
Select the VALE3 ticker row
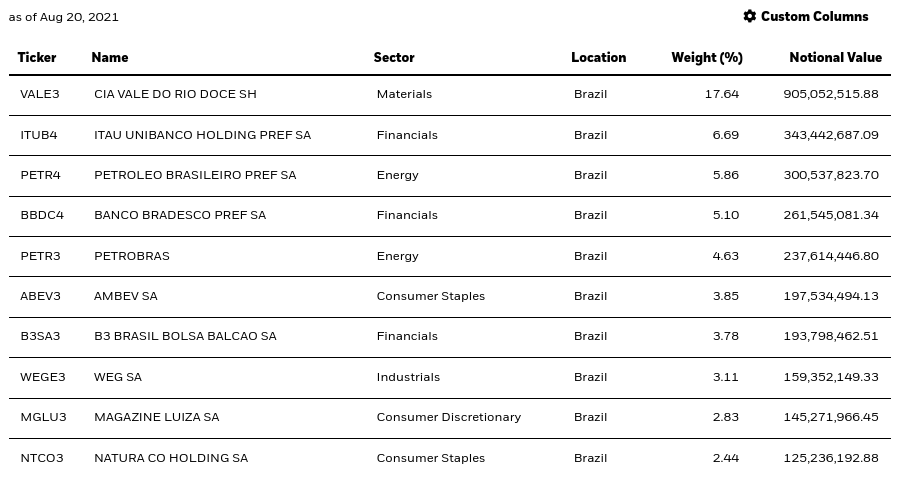(x=449, y=95)
